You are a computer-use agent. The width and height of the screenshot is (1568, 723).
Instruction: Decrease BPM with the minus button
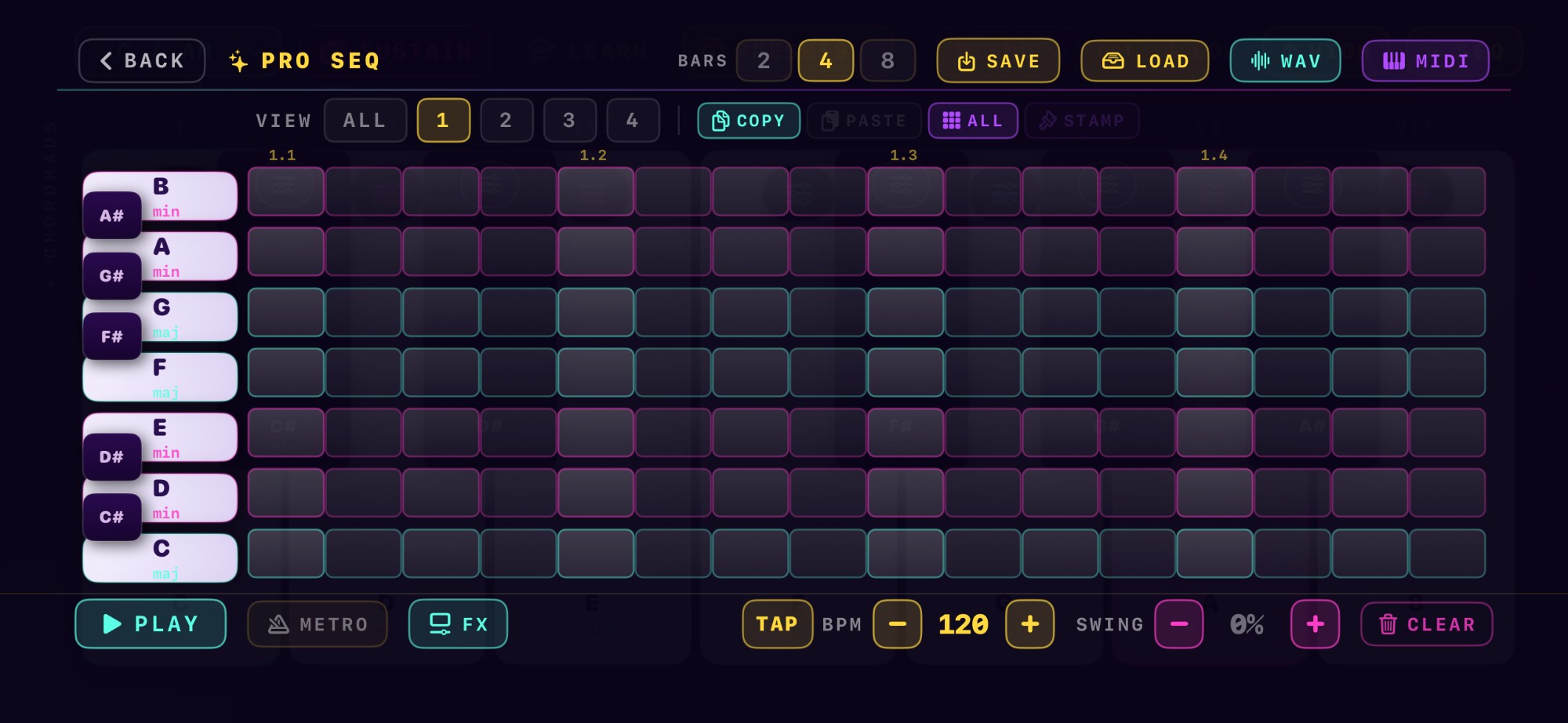[x=898, y=623]
